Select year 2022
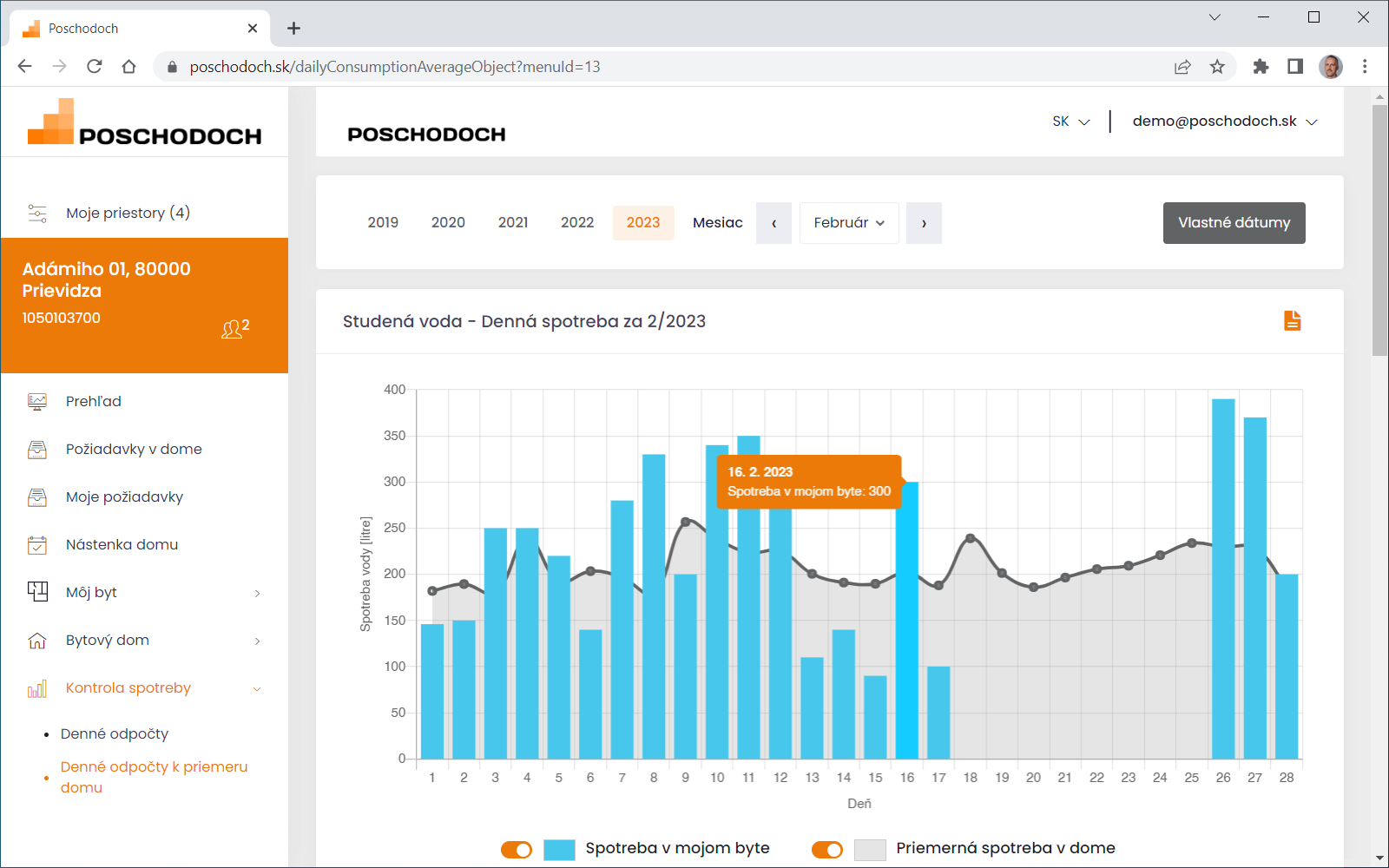Screen dimensions: 1389x868 (577, 223)
